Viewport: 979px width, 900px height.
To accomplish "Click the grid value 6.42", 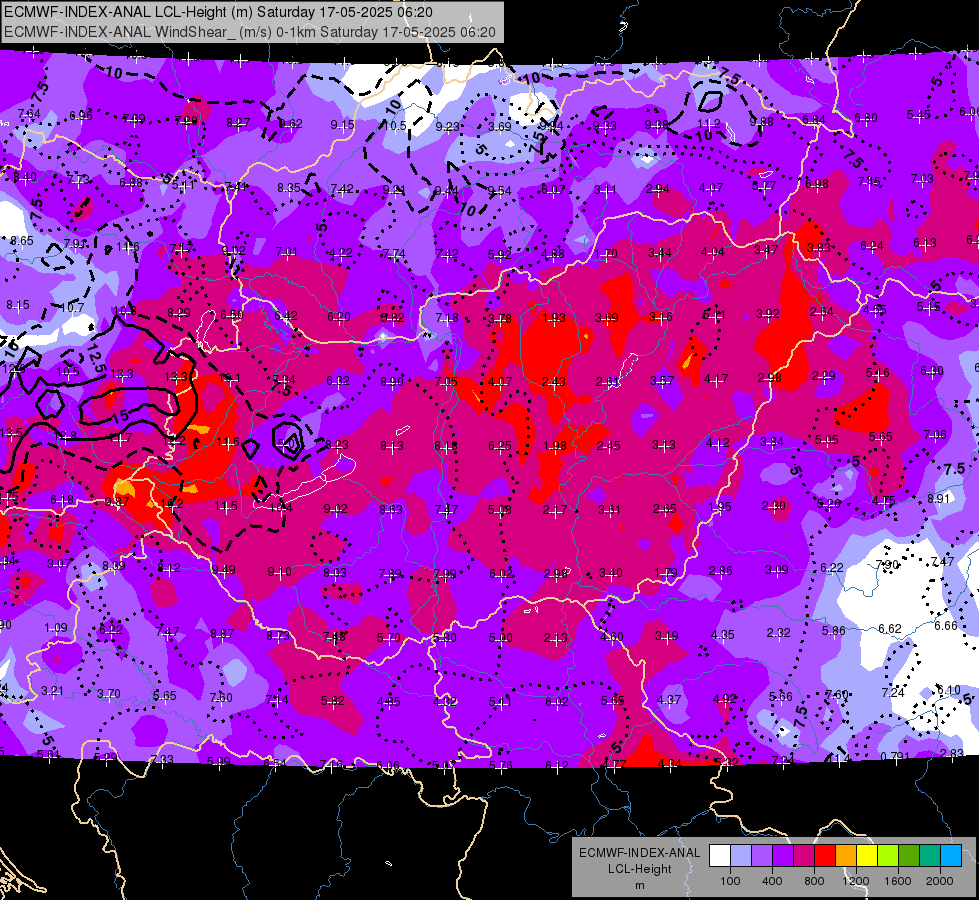I will [x=285, y=315].
